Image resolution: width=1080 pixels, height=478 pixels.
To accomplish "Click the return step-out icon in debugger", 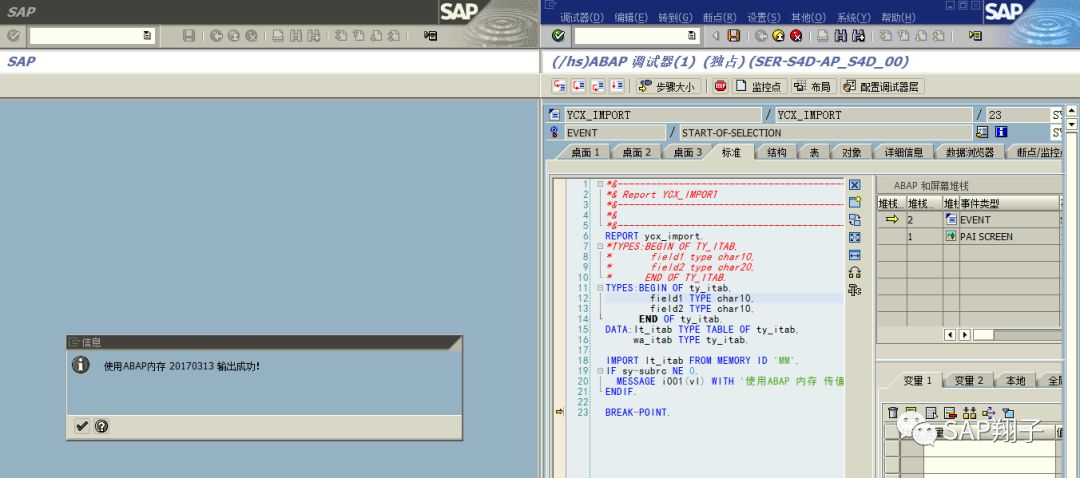I will (x=597, y=86).
